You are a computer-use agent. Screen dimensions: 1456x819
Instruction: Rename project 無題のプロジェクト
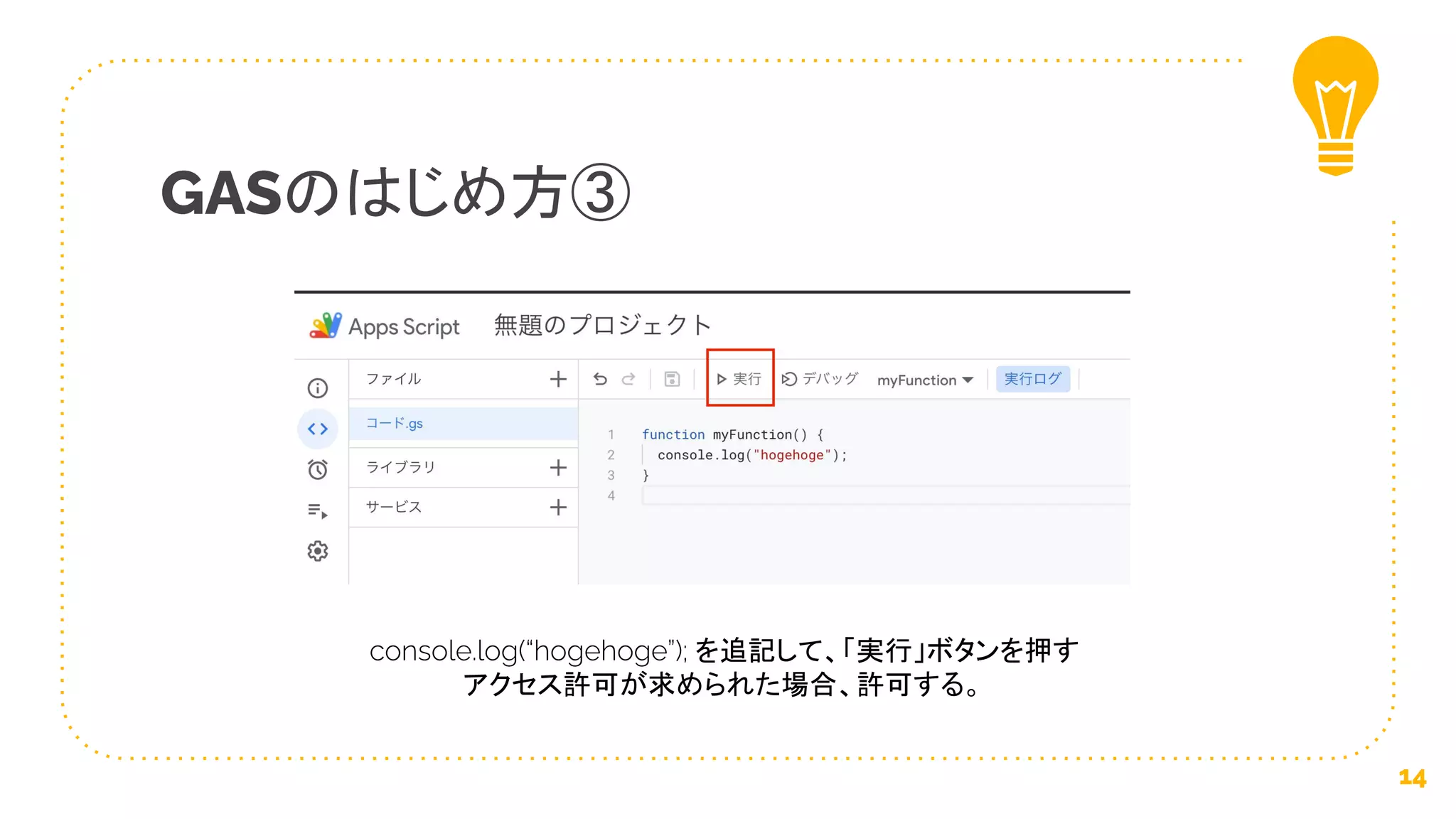tap(603, 325)
